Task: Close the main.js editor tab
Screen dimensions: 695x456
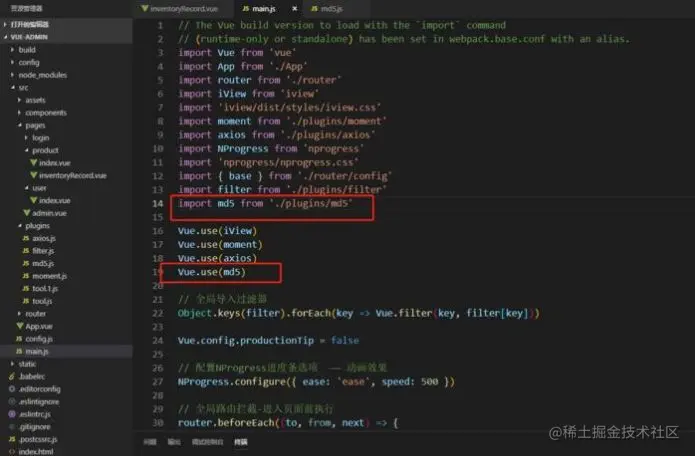Action: (294, 9)
